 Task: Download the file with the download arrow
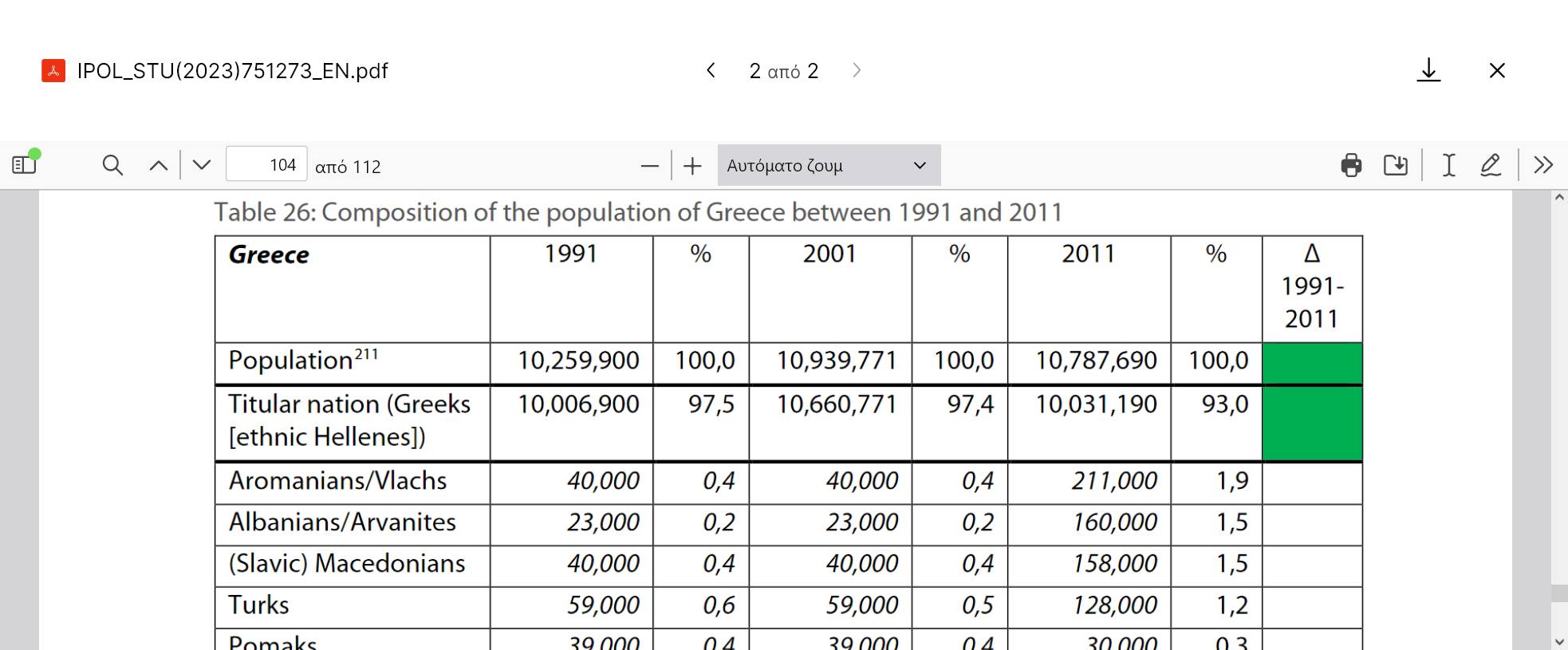coord(1428,70)
